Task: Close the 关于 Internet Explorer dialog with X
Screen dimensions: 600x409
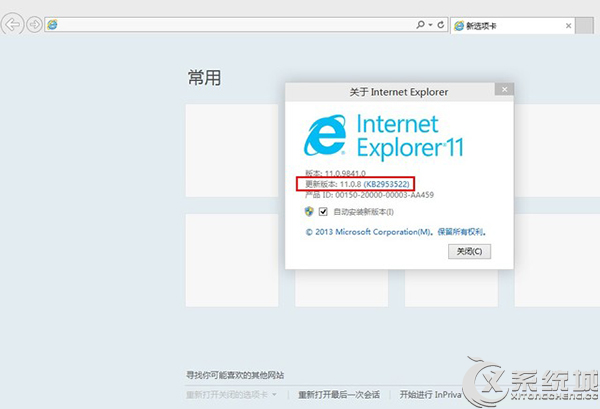Action: (x=504, y=89)
